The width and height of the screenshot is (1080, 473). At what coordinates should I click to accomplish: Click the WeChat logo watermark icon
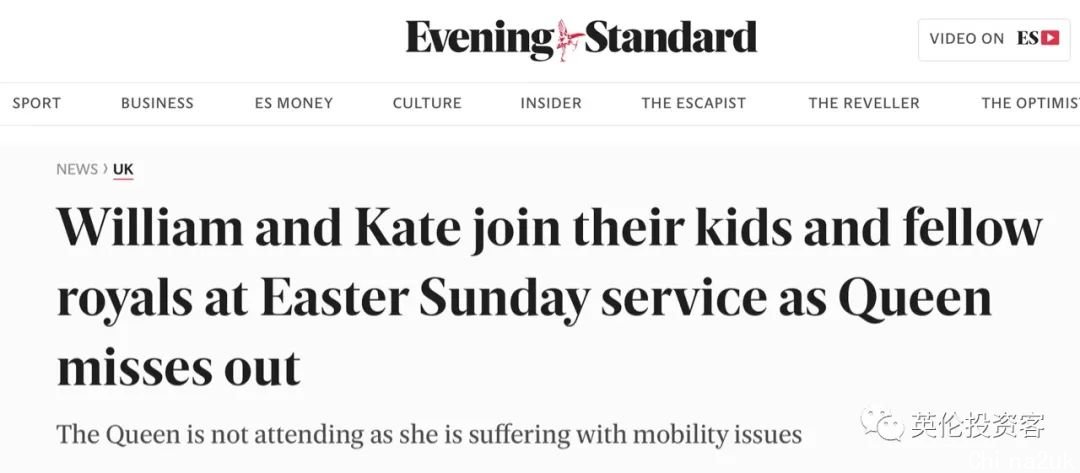[882, 425]
